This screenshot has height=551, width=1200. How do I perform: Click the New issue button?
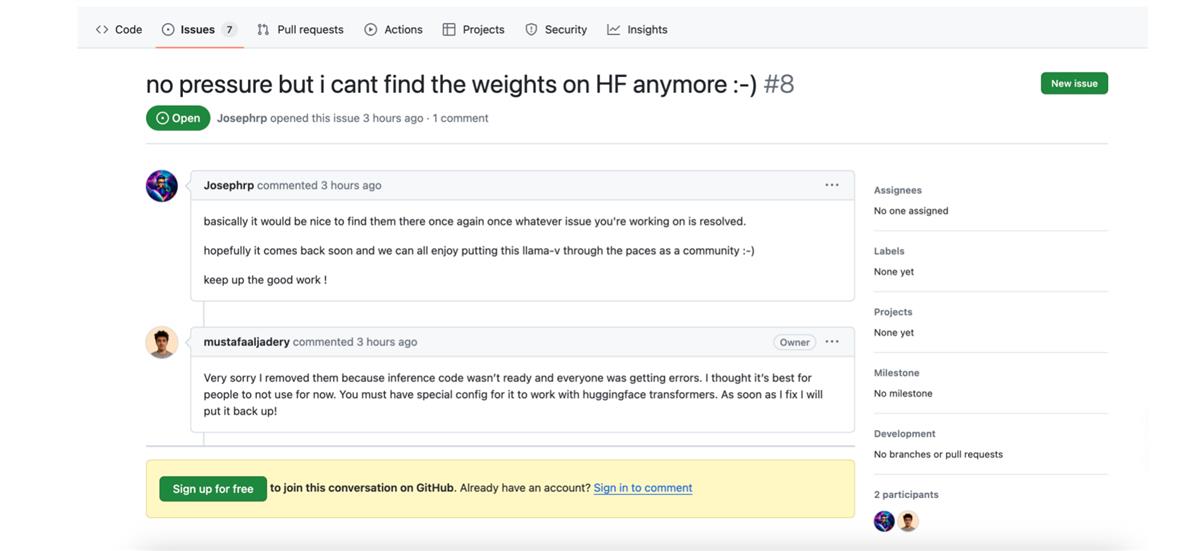click(1074, 84)
